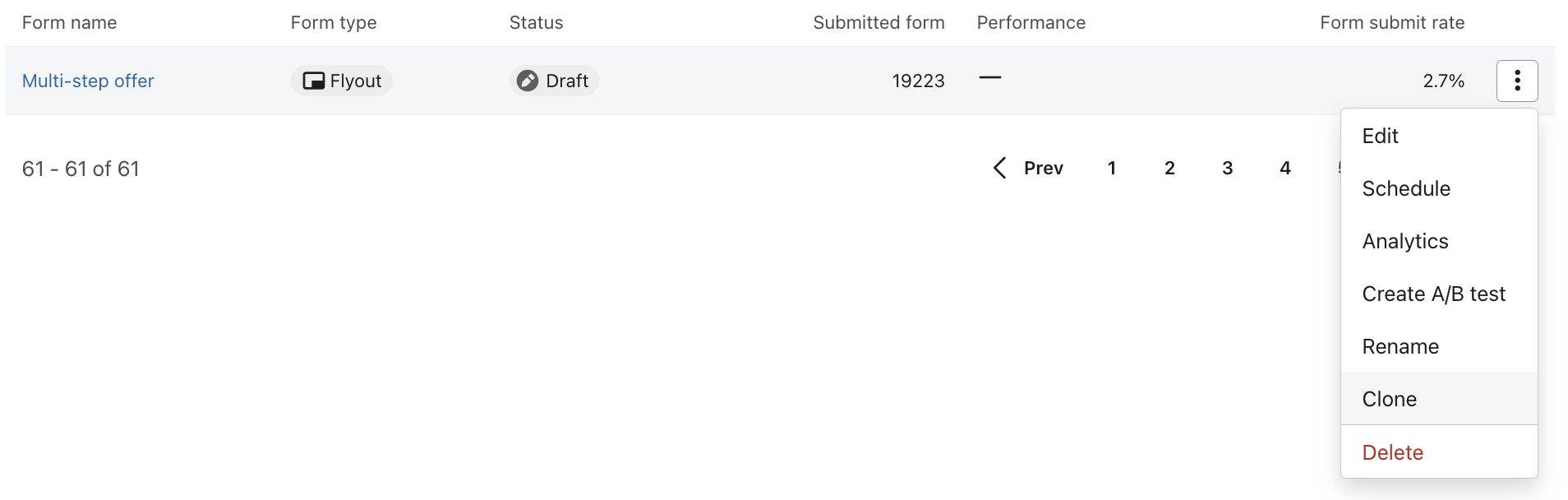
Task: Choose Create A/B test option
Action: 1434,294
